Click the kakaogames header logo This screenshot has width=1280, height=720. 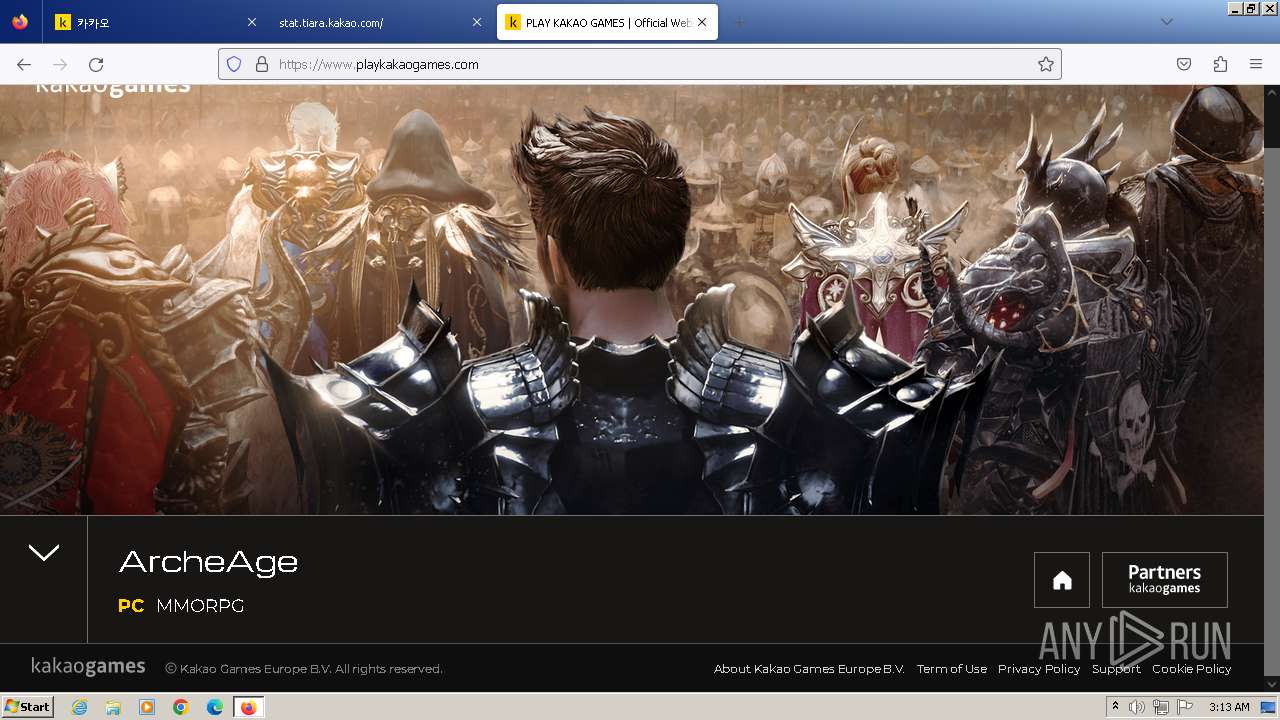(x=112, y=88)
